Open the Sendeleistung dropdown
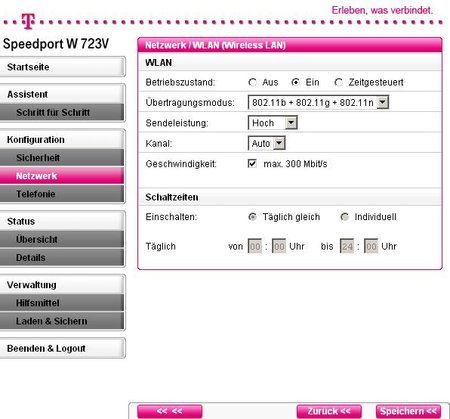Screen dimensions: 450x419 point(273,123)
